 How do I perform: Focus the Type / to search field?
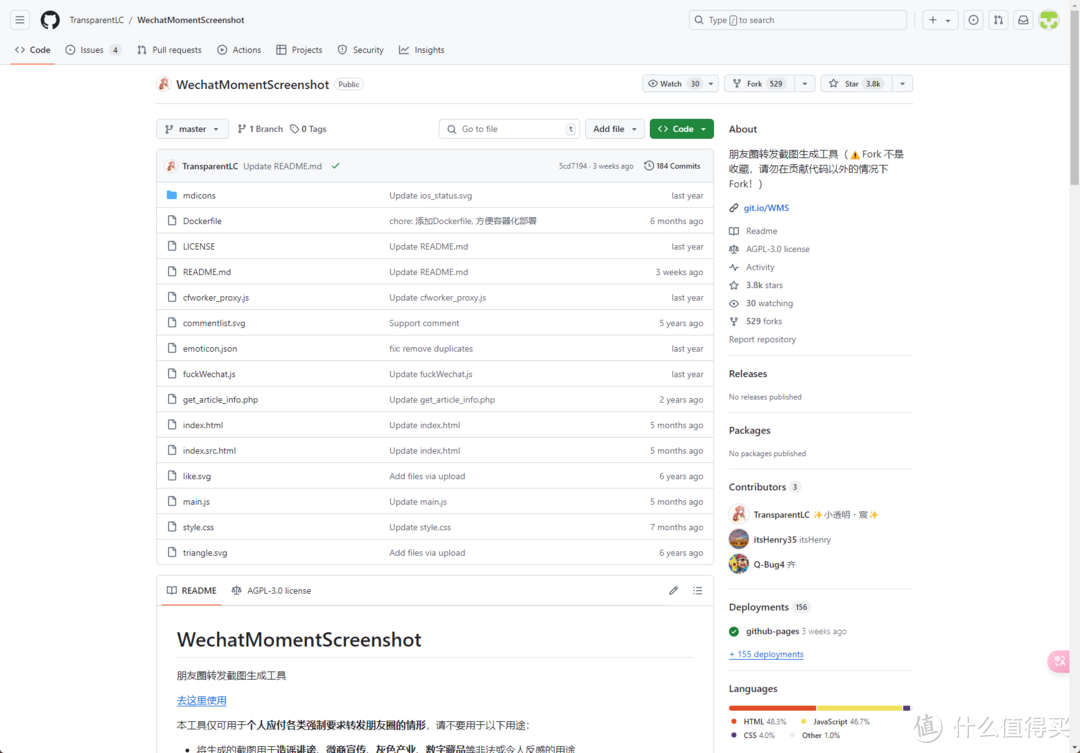click(798, 20)
